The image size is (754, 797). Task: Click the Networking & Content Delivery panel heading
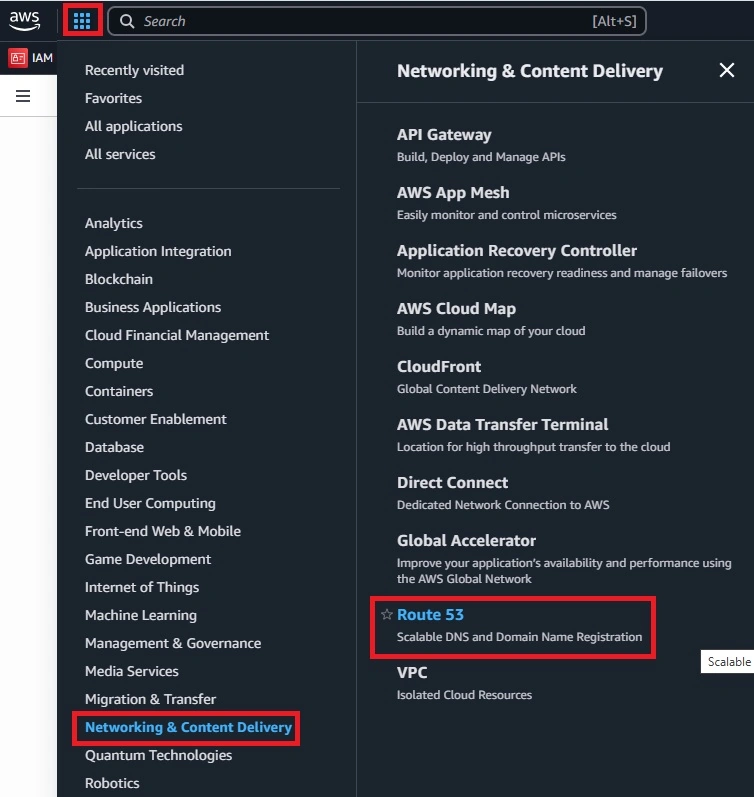coord(530,71)
